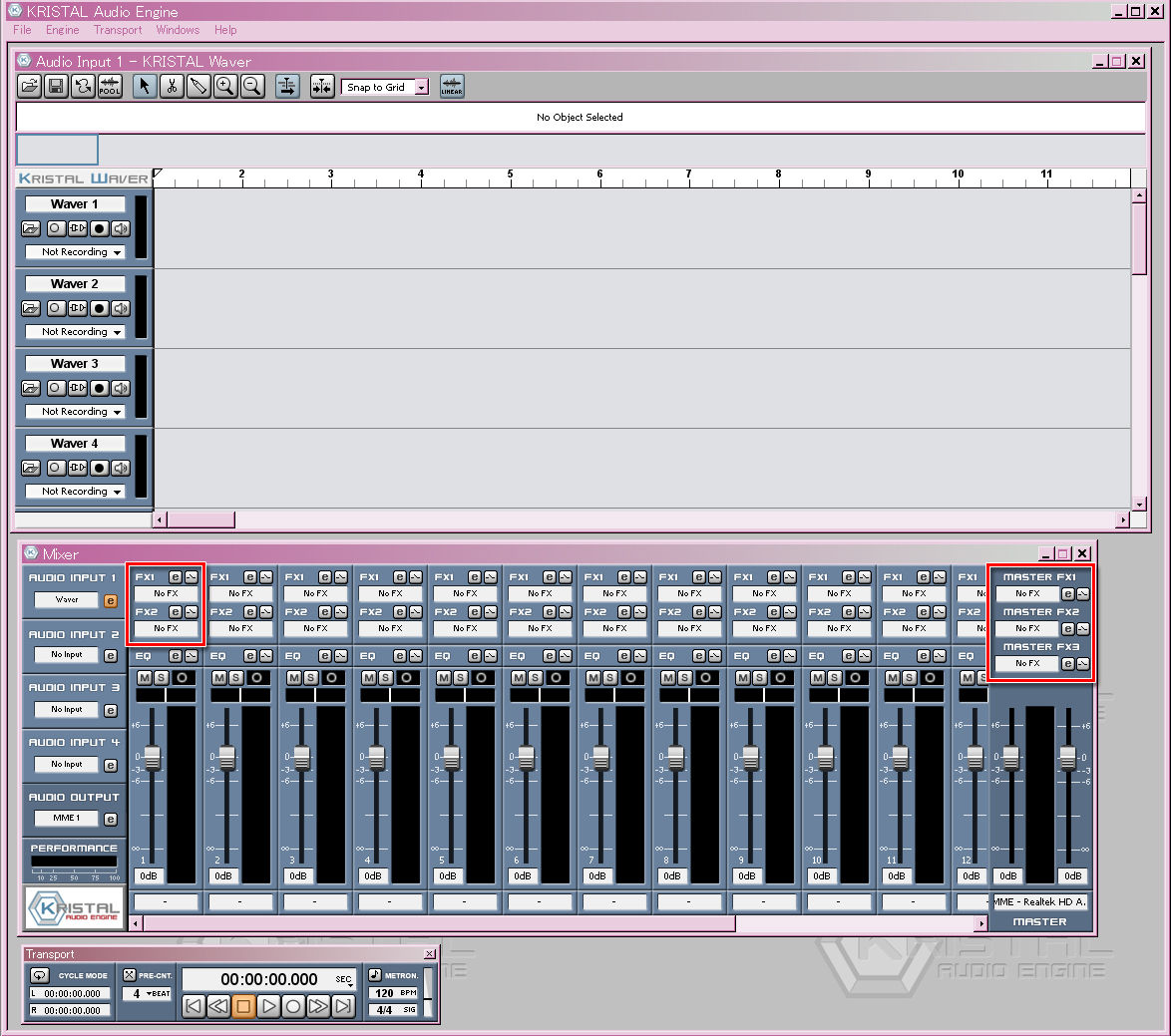Open channel 1 FX1 editor 'e' icon
1171x1036 pixels.
(x=175, y=577)
